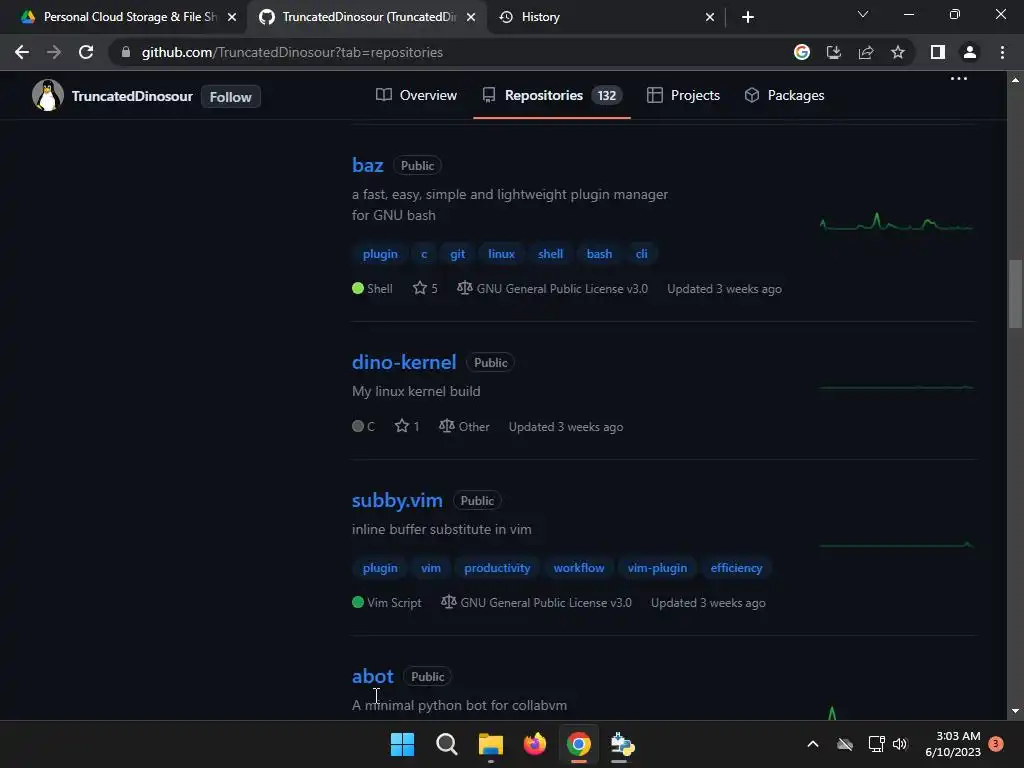Click the volume icon in system tray
The height and width of the screenshot is (768, 1024).
(900, 744)
